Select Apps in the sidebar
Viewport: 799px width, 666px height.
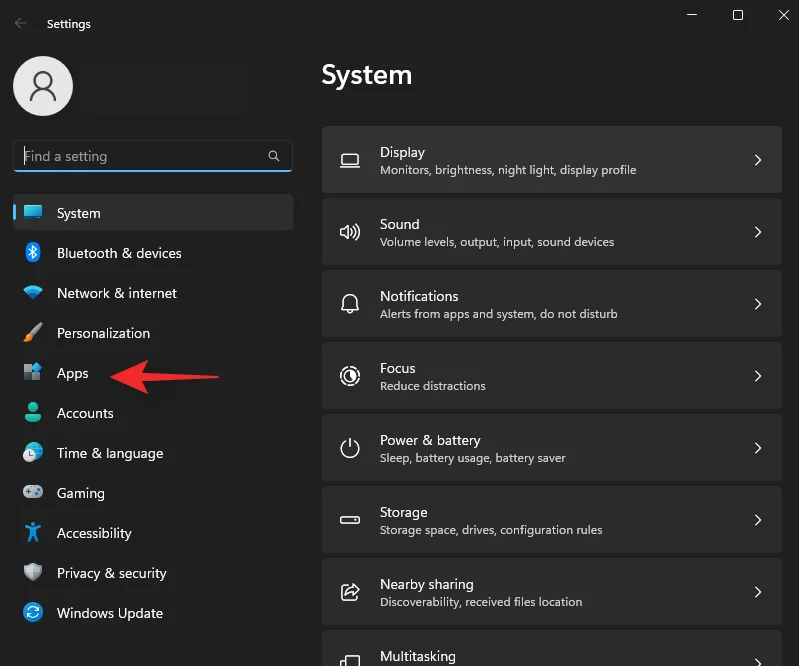point(153,373)
